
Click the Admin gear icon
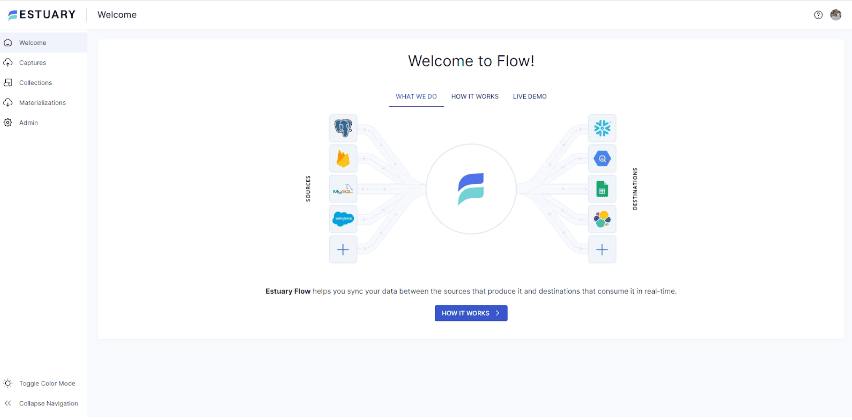pos(8,123)
